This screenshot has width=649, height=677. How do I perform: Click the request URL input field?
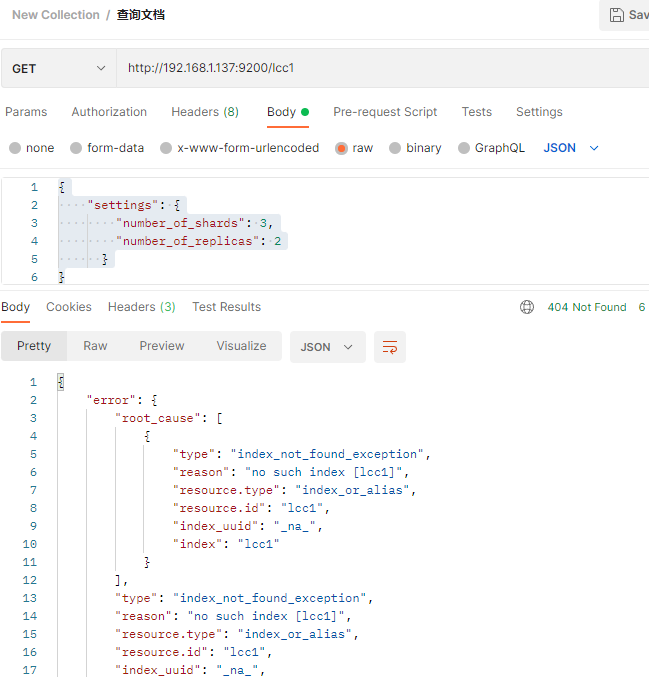(380, 69)
